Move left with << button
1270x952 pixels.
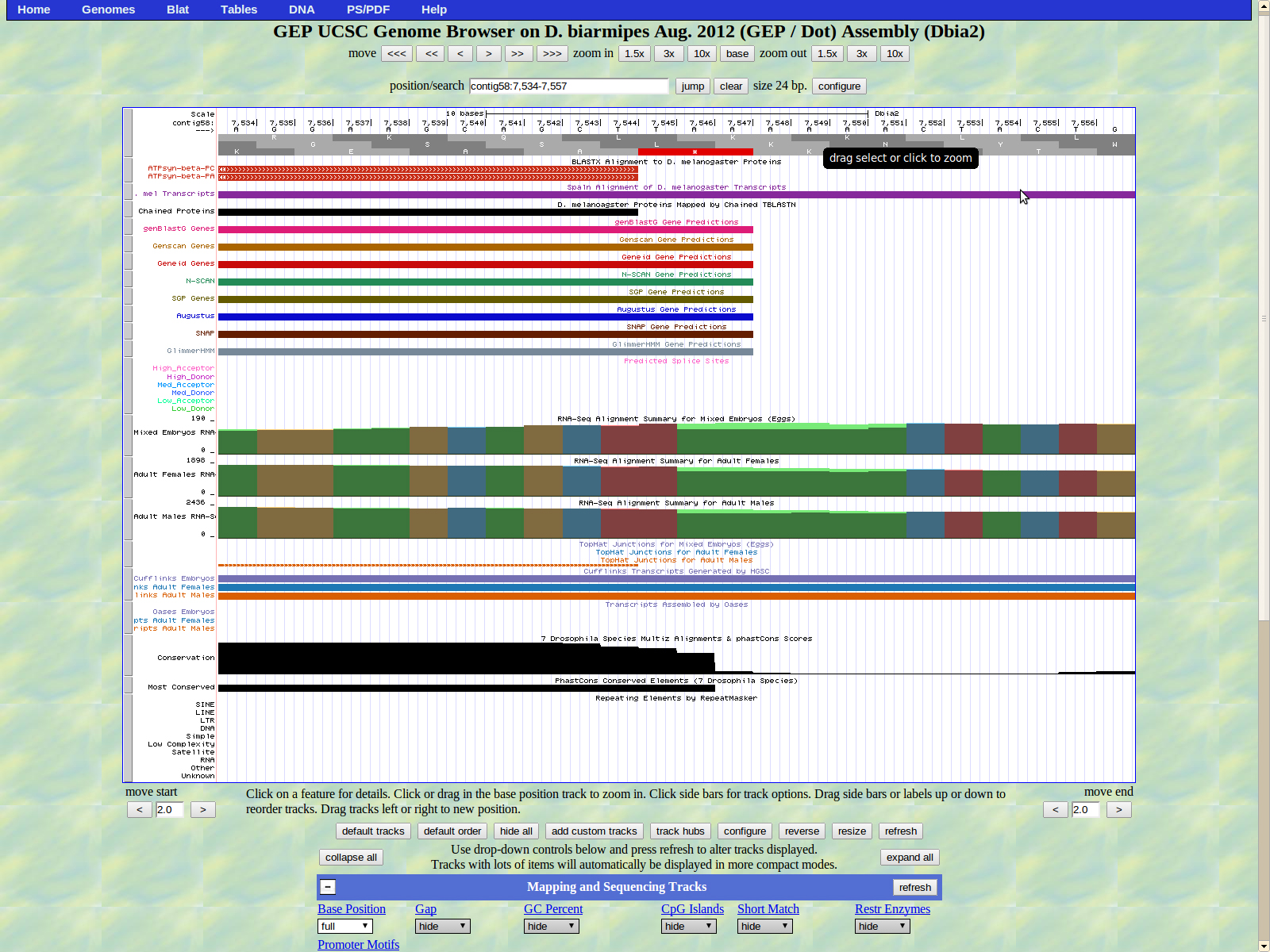pos(431,54)
